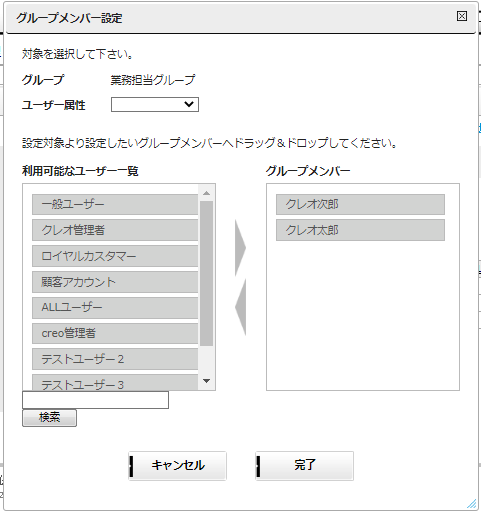
Task: Choose creo管理者 in available users
Action: [x=115, y=333]
